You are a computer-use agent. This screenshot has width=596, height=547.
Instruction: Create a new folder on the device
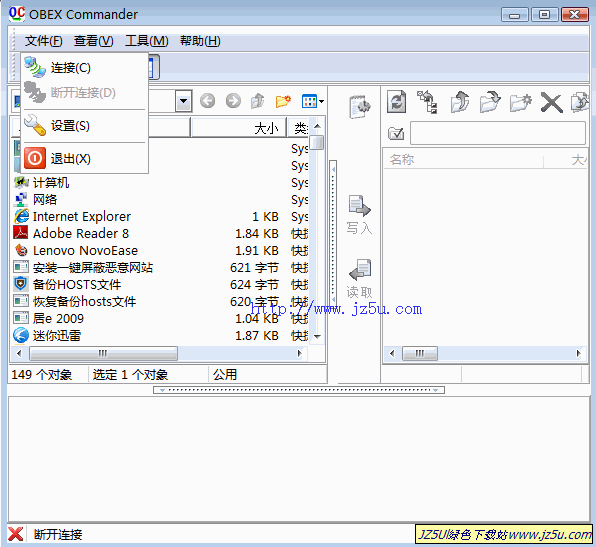click(520, 102)
